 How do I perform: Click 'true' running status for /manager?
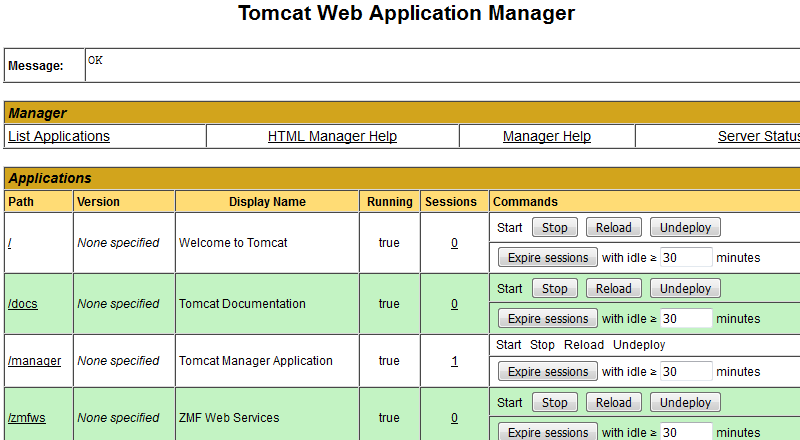[x=389, y=361]
